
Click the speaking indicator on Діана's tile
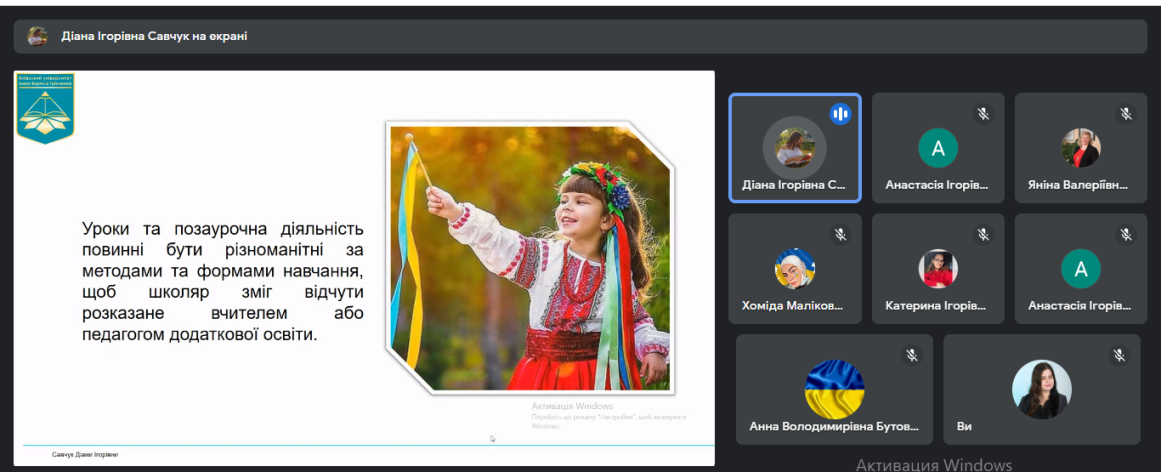tap(840, 114)
